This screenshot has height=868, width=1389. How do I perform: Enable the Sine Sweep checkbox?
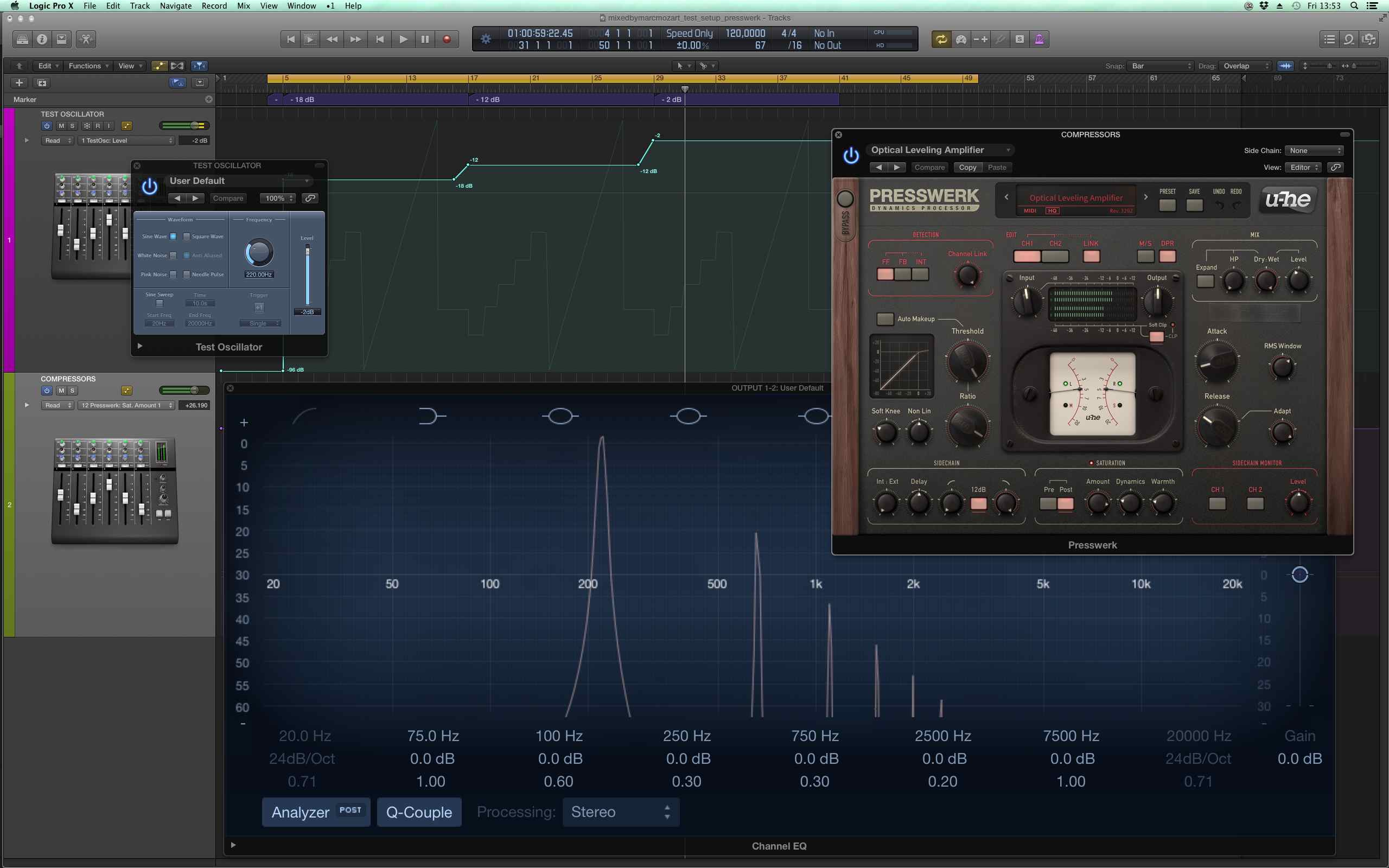click(x=160, y=303)
